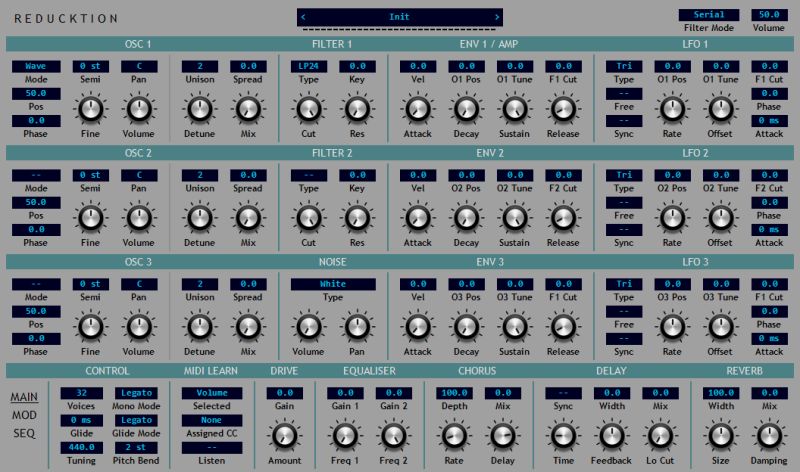Image resolution: width=800 pixels, height=472 pixels.
Task: Switch to the MAIN page
Action: (x=24, y=397)
